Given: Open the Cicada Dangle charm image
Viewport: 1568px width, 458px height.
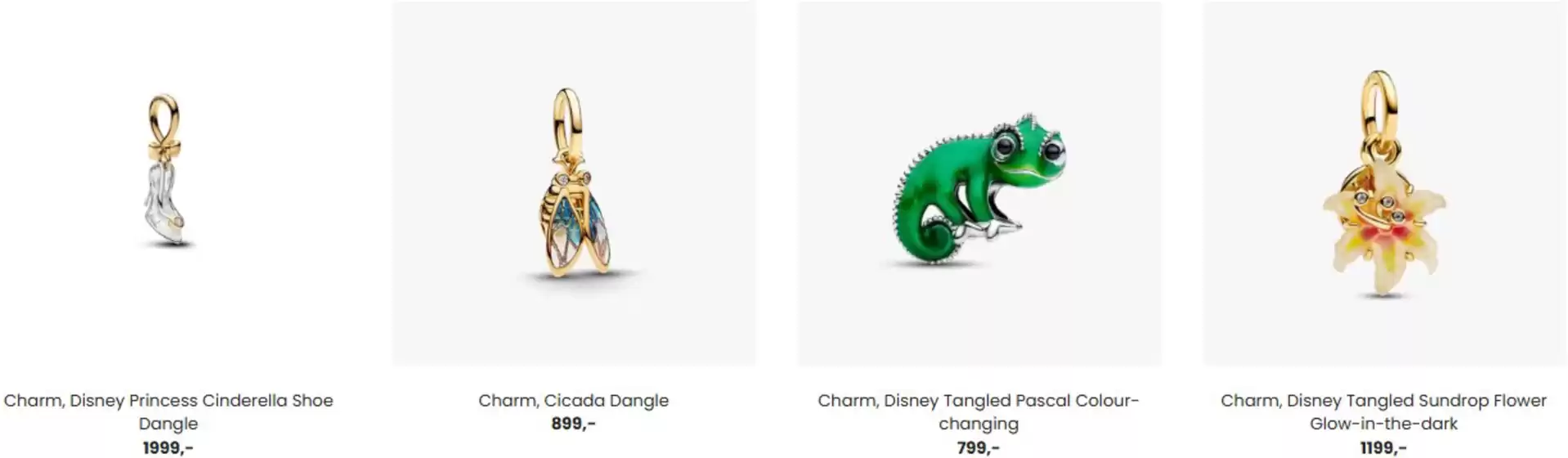Looking at the screenshot, I should [x=574, y=183].
